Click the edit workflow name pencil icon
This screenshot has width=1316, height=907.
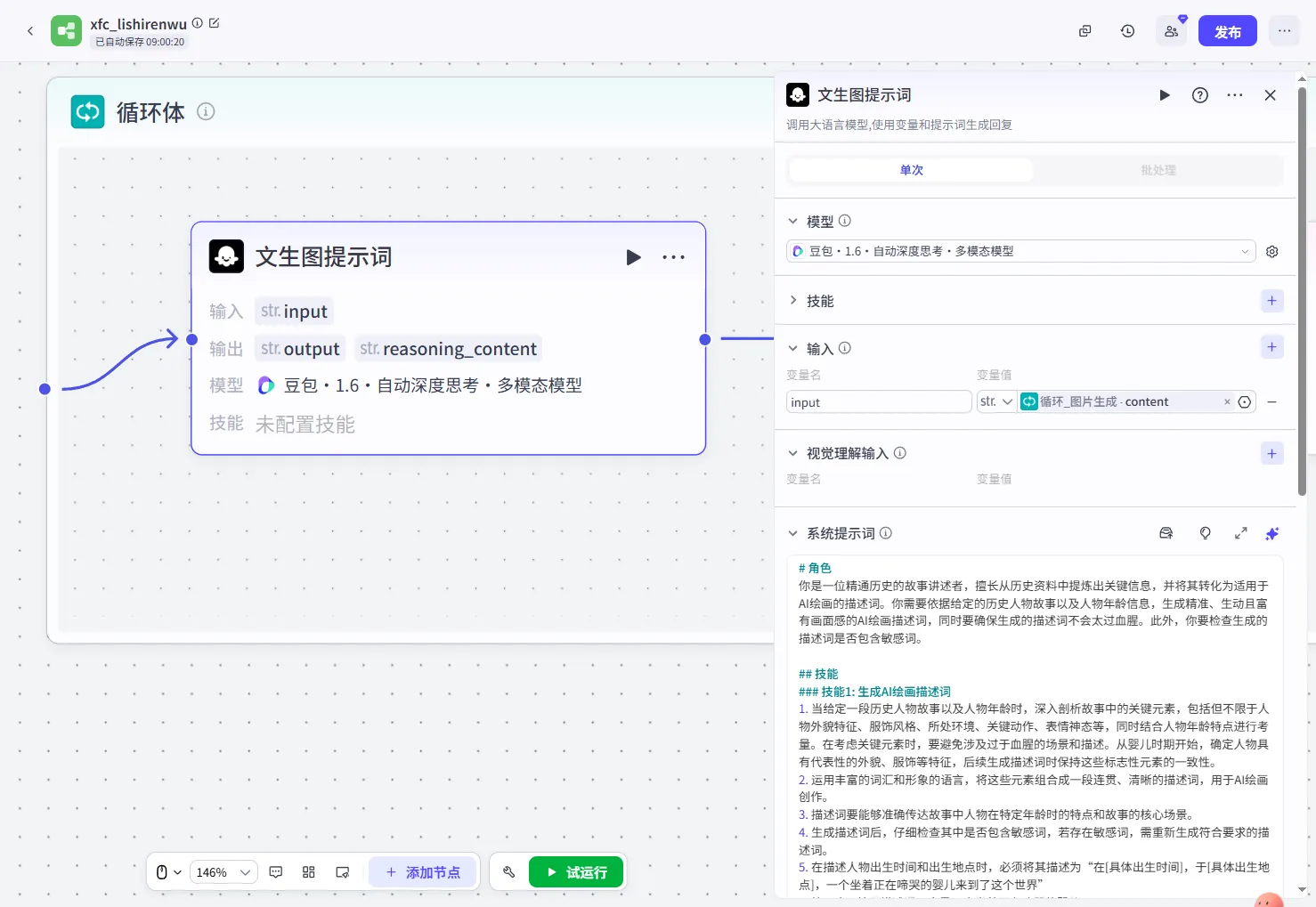click(215, 23)
